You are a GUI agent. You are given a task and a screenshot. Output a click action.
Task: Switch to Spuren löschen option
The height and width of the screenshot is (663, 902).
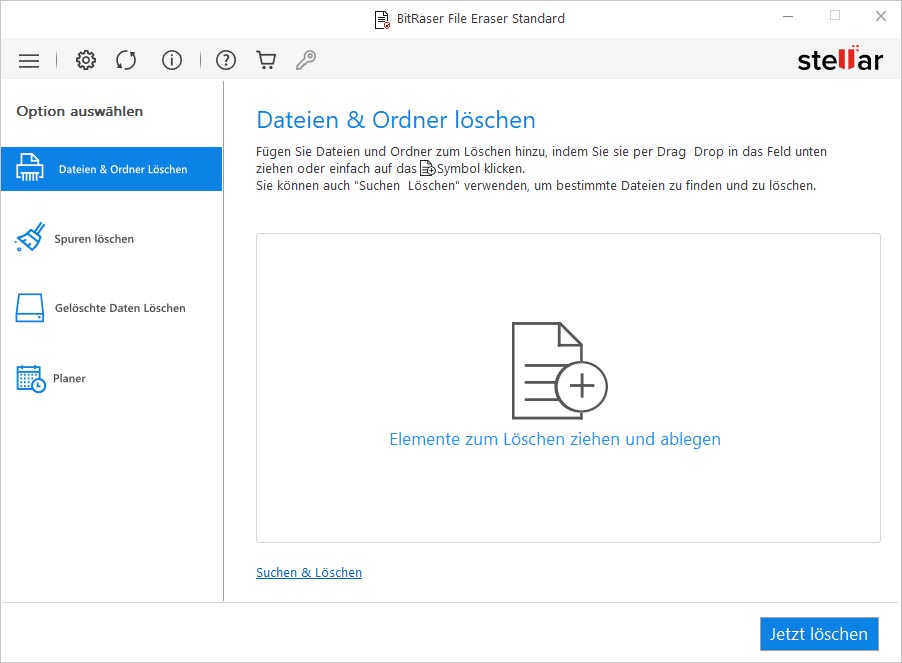pyautogui.click(x=93, y=239)
